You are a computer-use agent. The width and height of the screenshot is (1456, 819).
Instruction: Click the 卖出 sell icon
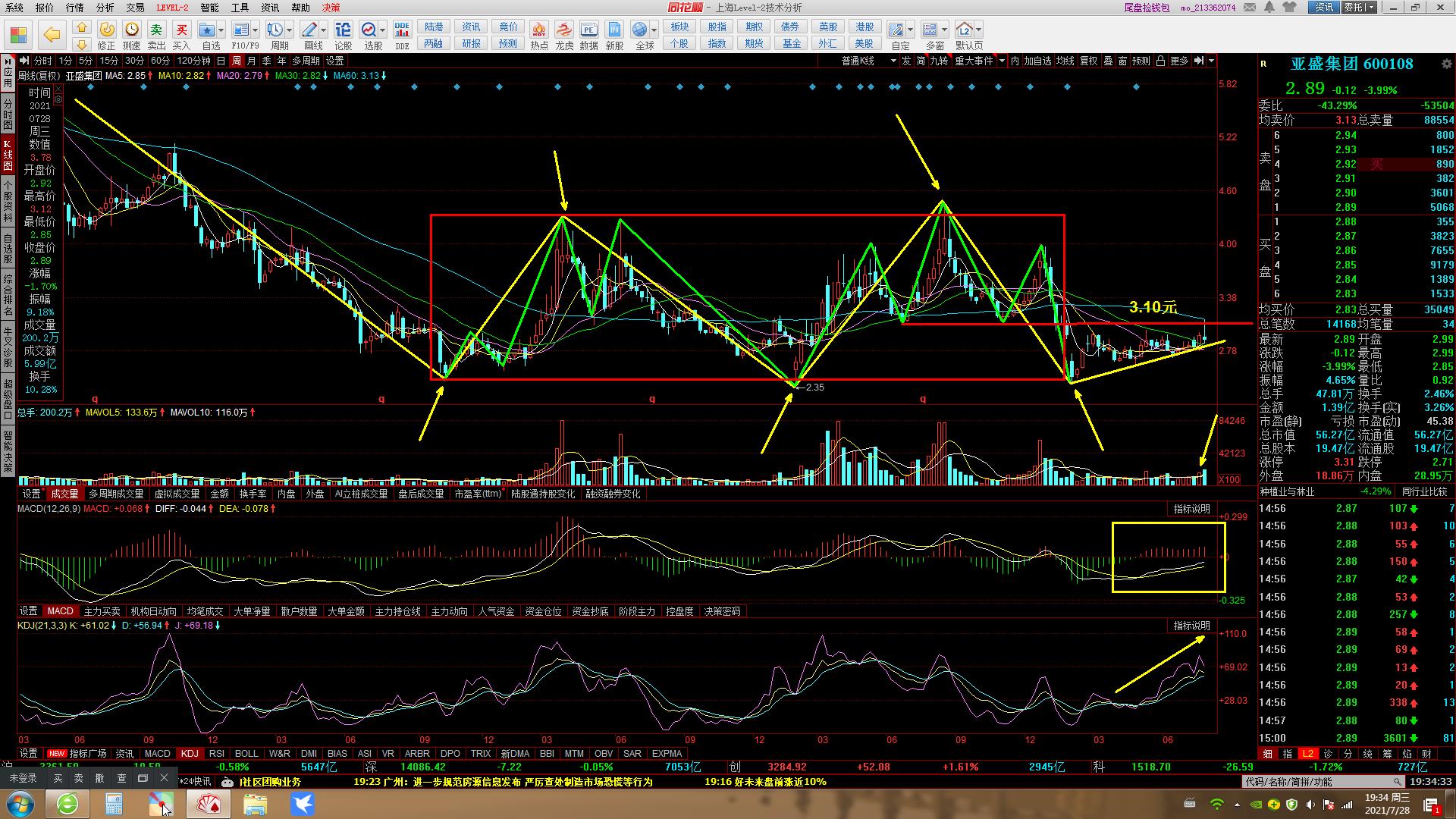(157, 30)
